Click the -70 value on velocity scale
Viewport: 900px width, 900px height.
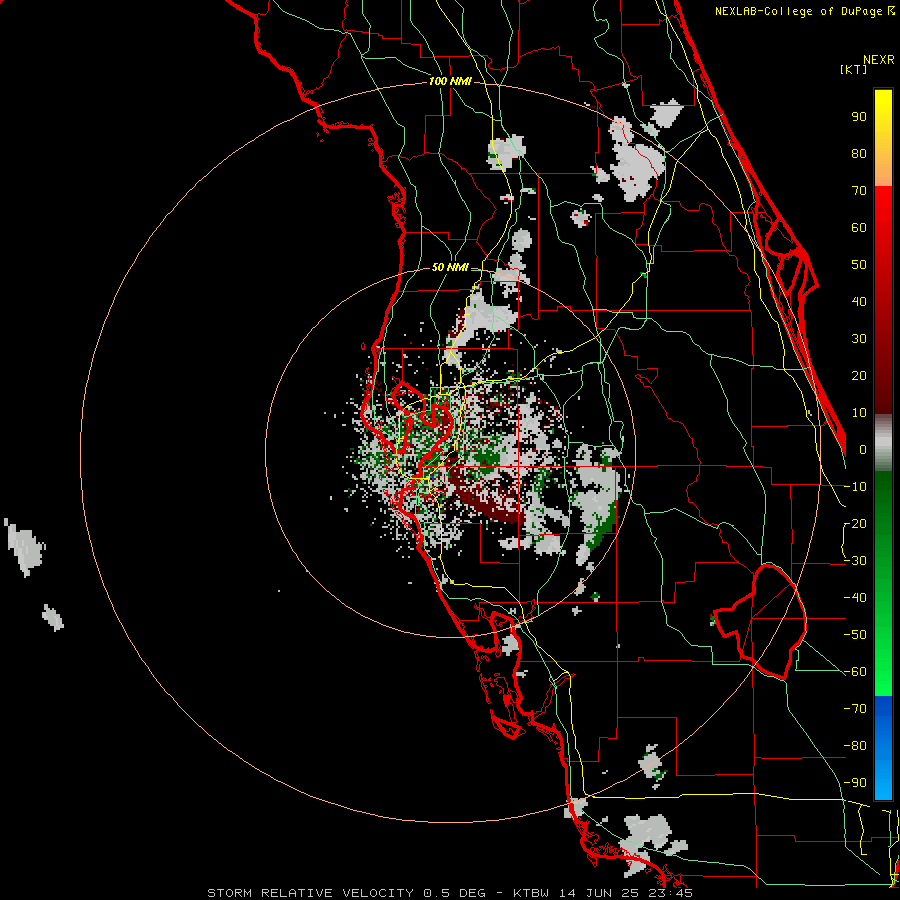(855, 709)
